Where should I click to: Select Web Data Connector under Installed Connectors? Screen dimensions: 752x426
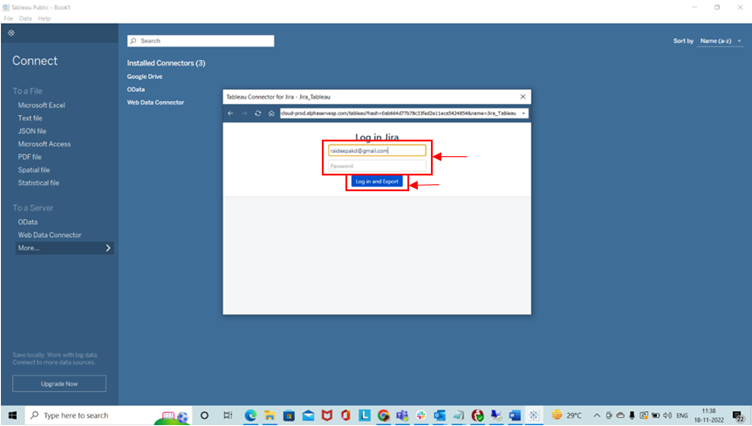coord(155,102)
